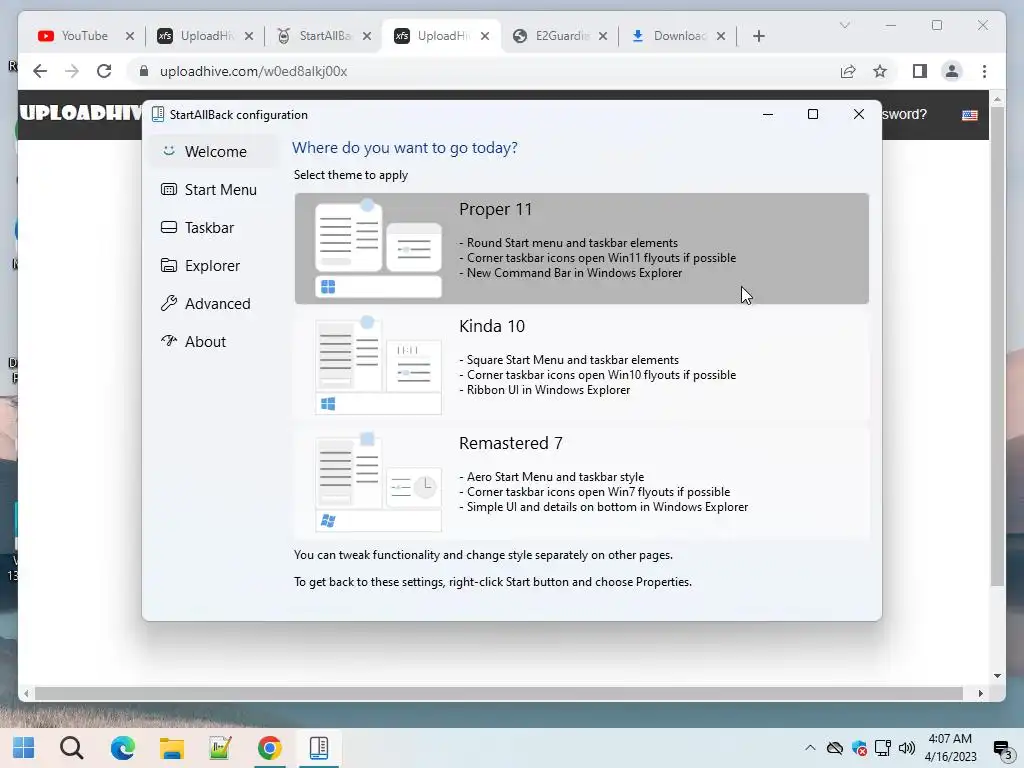Toggle Chrome side panel icon

(x=920, y=71)
